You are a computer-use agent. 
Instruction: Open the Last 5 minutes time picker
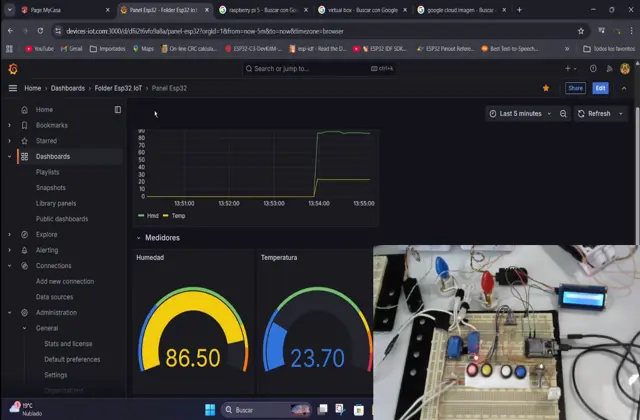tap(520, 114)
